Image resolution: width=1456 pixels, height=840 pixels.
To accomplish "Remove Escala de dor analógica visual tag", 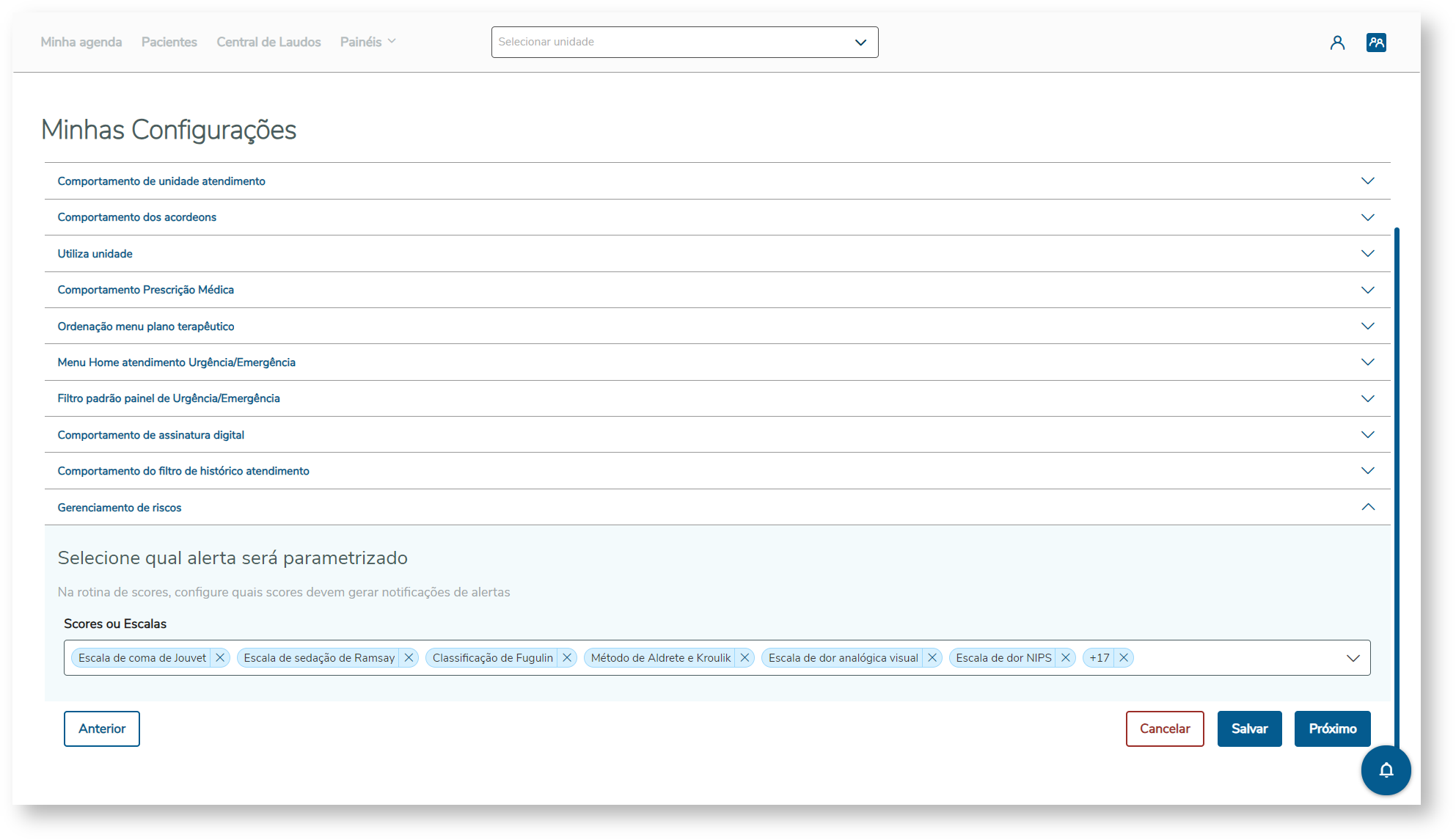I will pos(932,657).
